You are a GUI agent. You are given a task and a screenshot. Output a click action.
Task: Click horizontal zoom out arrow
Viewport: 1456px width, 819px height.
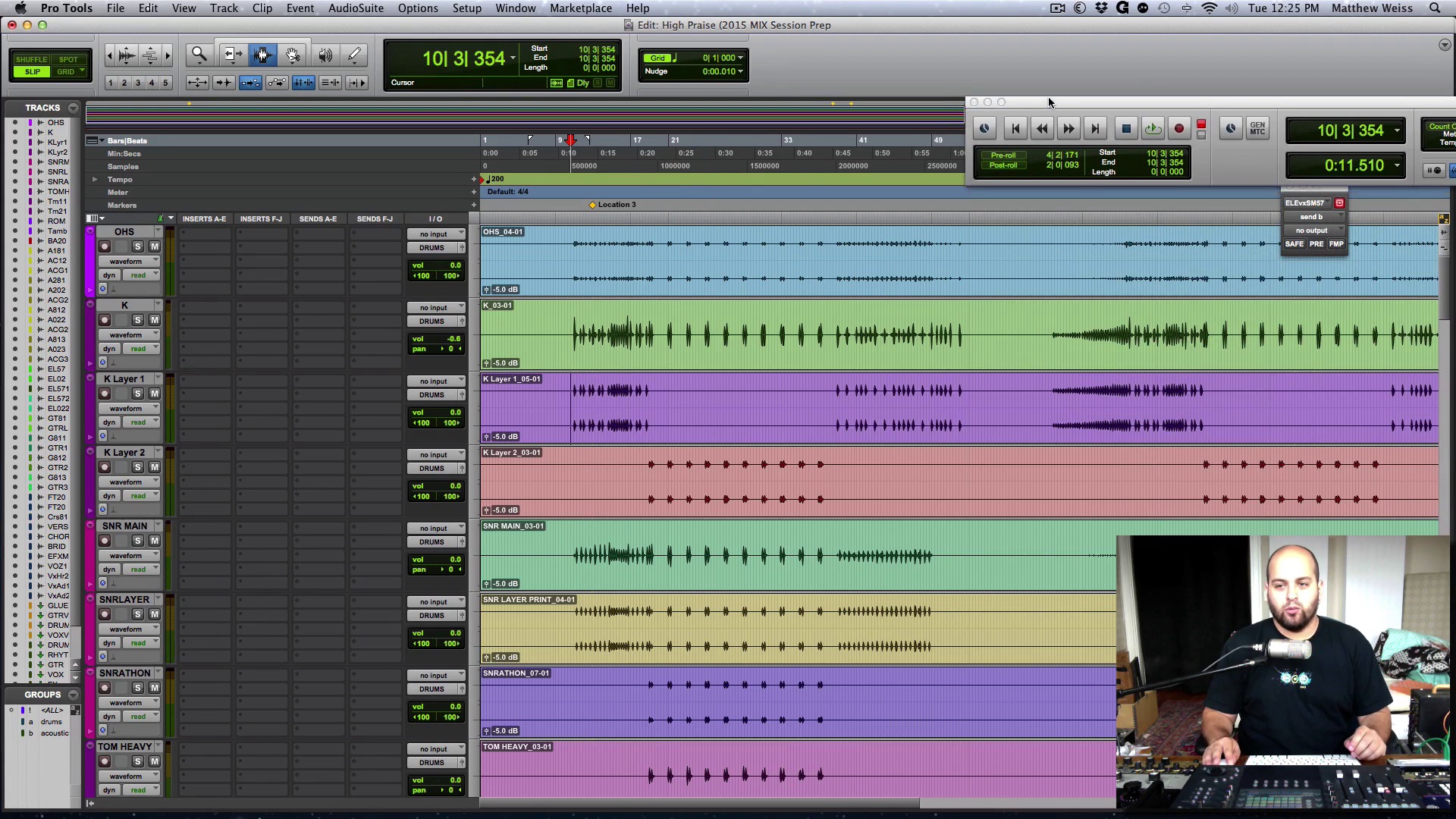click(x=109, y=55)
